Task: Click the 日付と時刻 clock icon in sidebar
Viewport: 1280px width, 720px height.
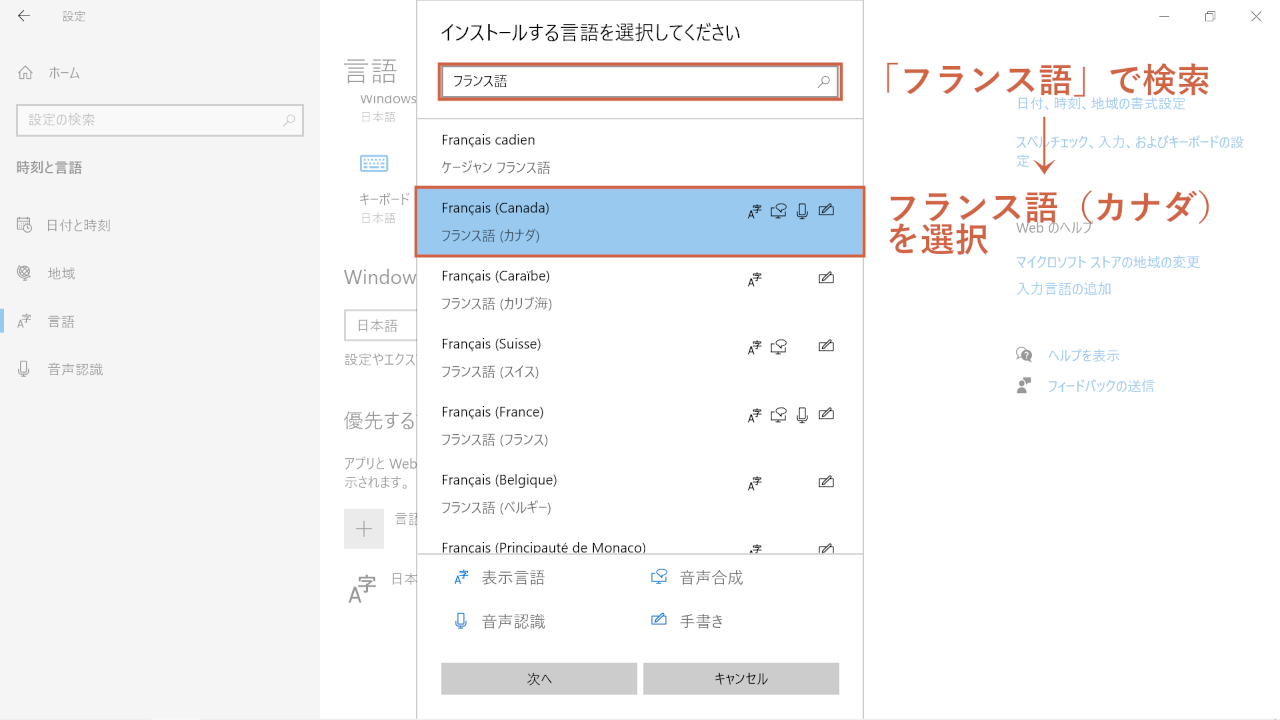Action: point(25,225)
